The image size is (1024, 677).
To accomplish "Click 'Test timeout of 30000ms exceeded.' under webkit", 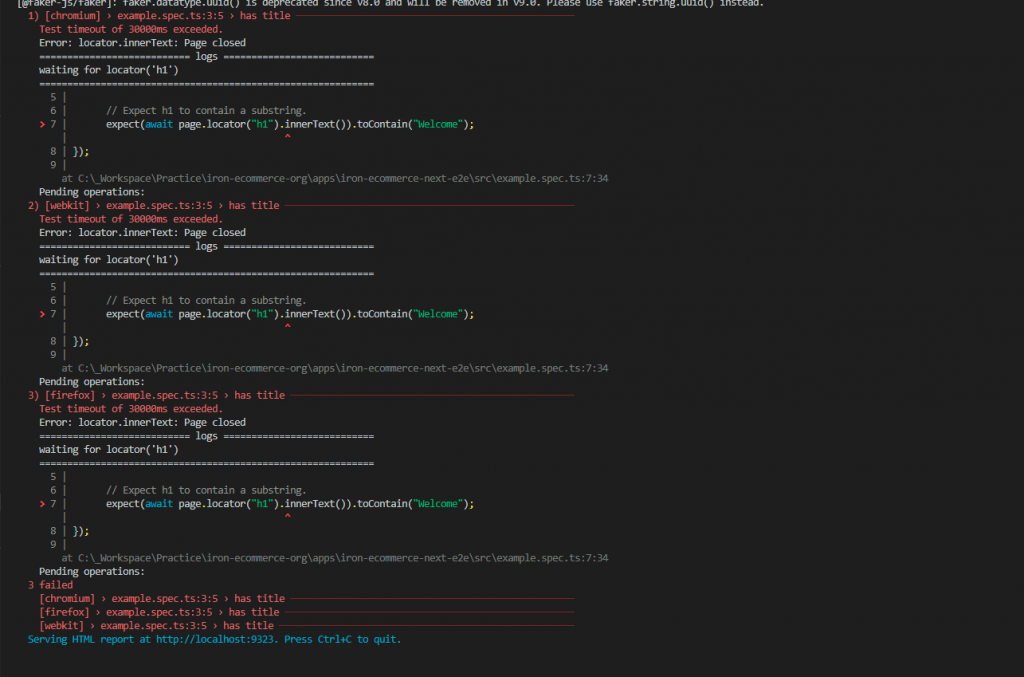I will click(131, 219).
